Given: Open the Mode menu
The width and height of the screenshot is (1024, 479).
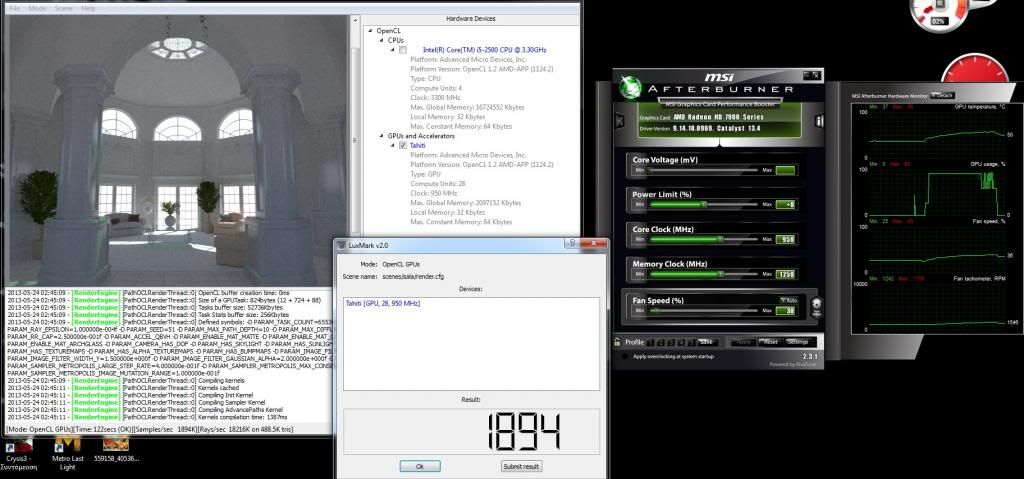Looking at the screenshot, I should click(x=37, y=8).
